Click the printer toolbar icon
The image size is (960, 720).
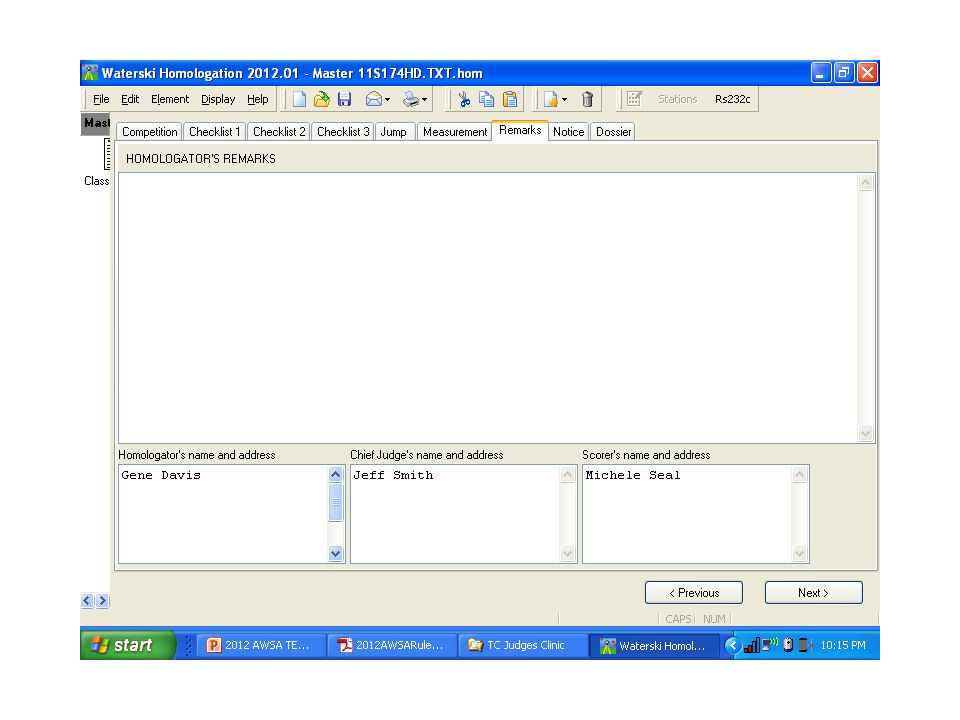pyautogui.click(x=411, y=99)
